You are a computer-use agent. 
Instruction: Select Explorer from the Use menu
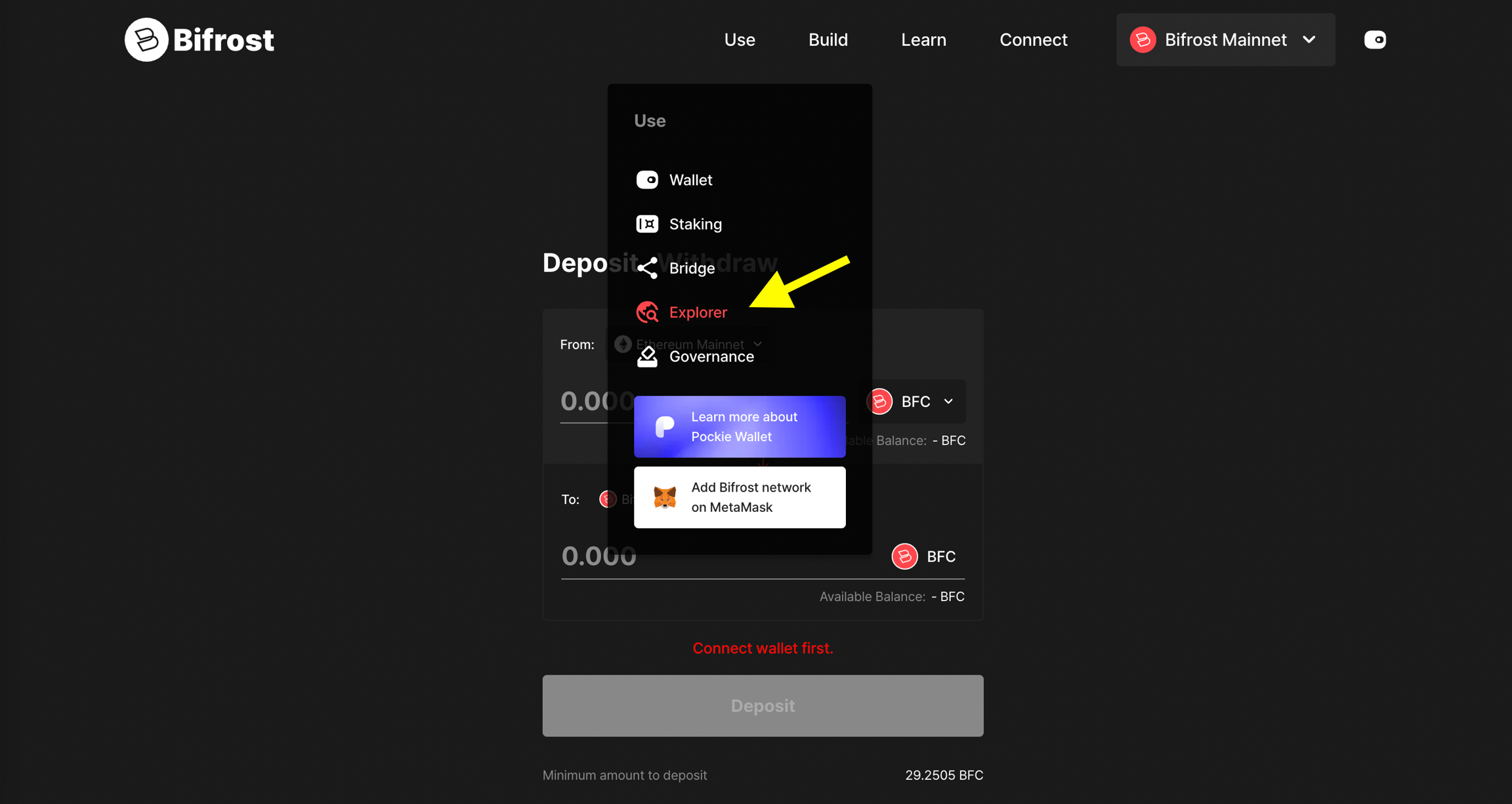(698, 312)
